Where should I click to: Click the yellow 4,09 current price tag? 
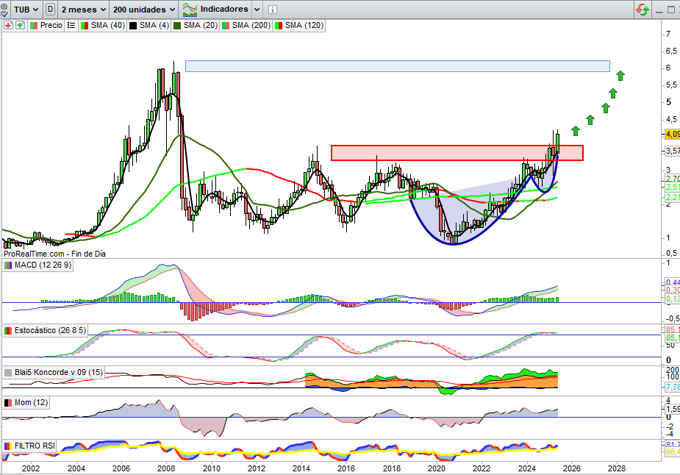673,134
